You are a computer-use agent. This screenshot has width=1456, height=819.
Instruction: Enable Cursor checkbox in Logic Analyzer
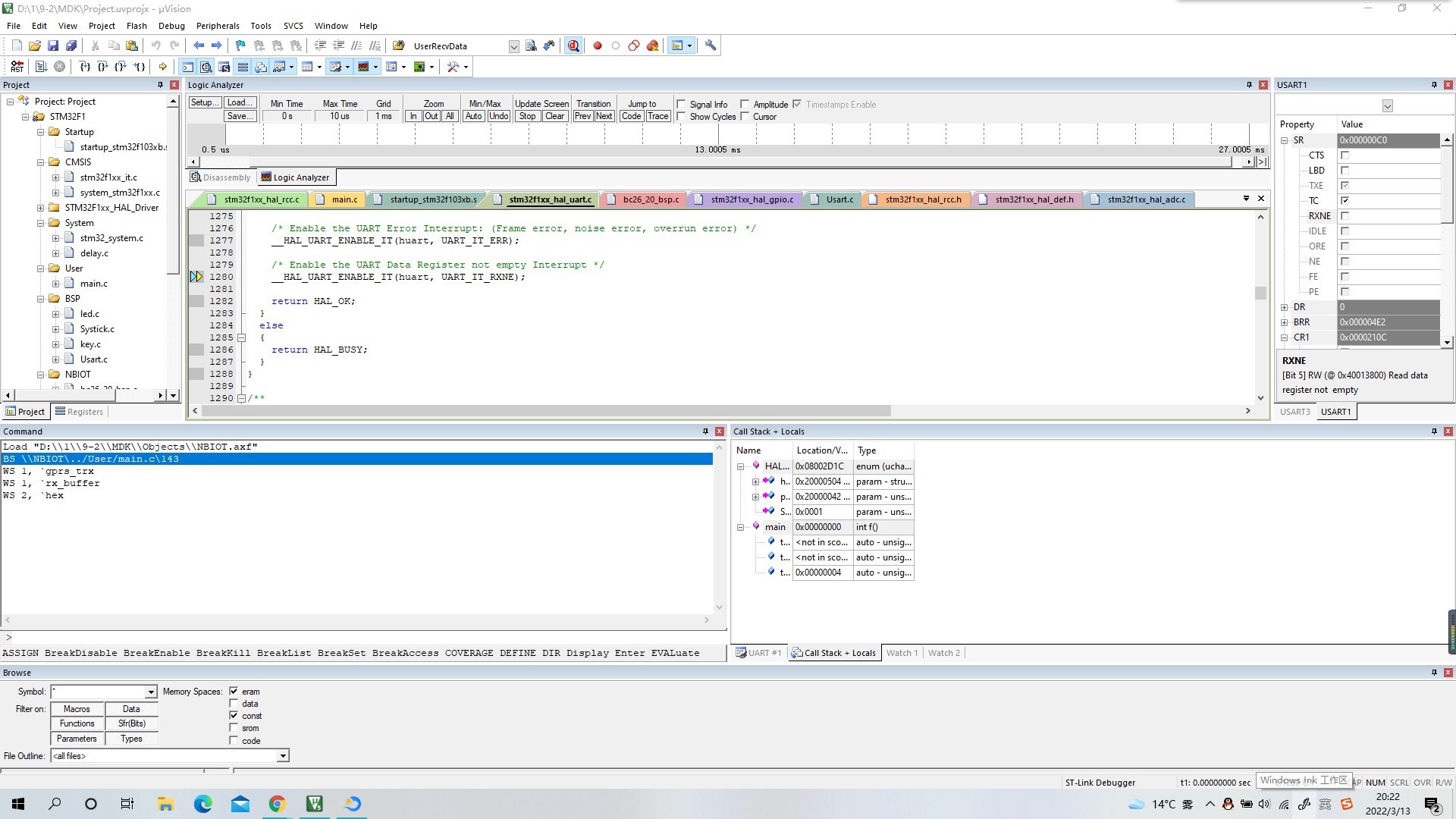tap(745, 117)
